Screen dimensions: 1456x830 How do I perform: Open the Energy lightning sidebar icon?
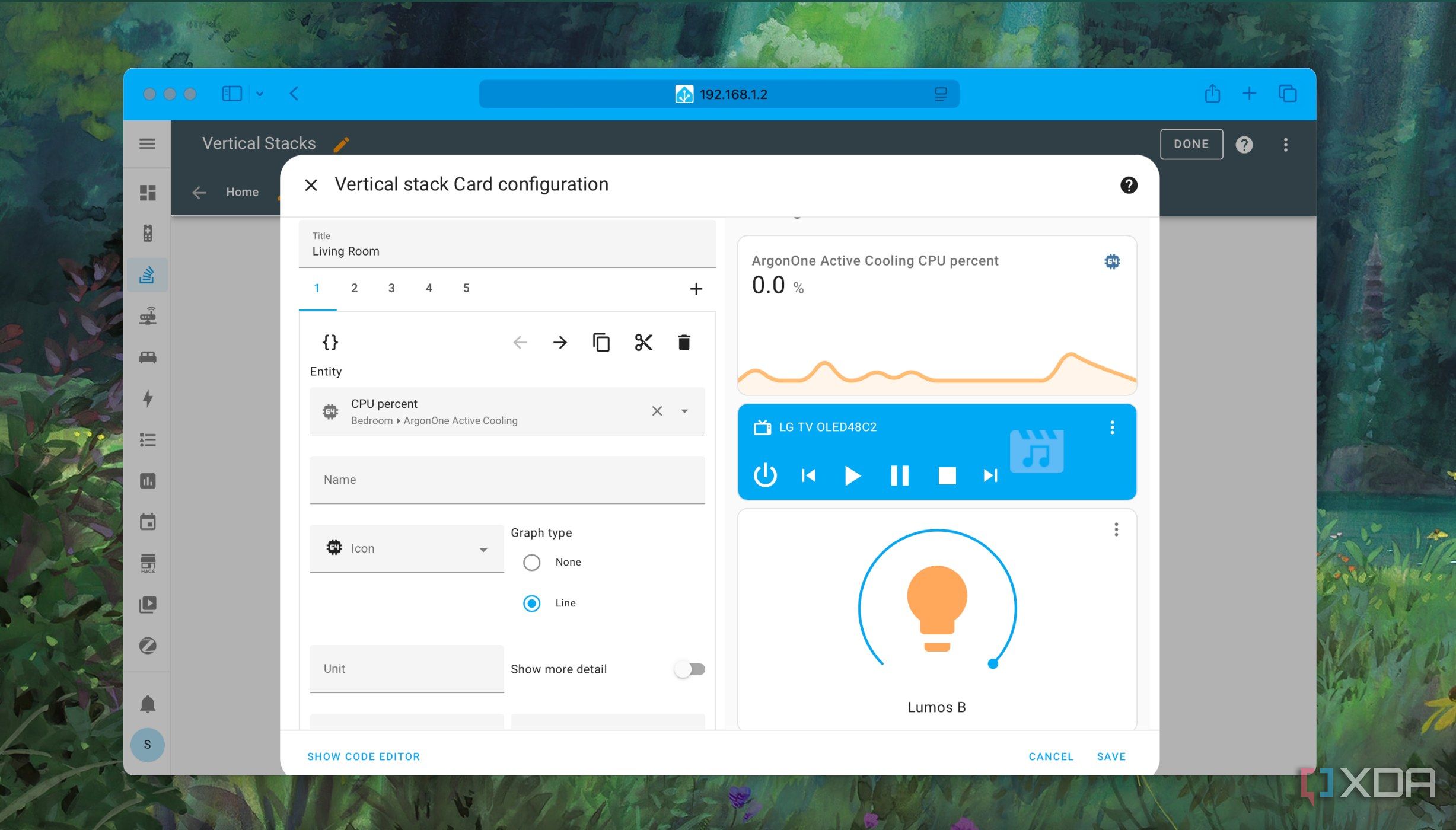[147, 398]
